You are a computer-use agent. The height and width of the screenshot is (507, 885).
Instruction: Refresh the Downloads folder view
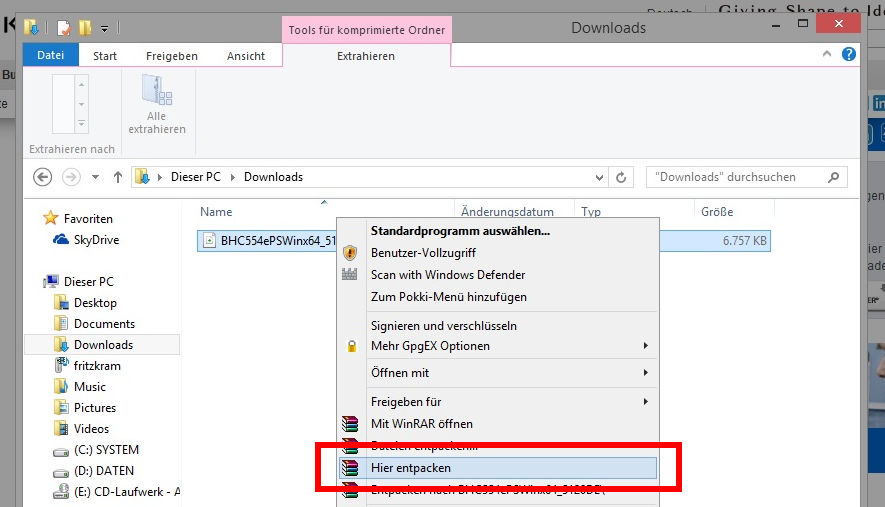click(621, 177)
